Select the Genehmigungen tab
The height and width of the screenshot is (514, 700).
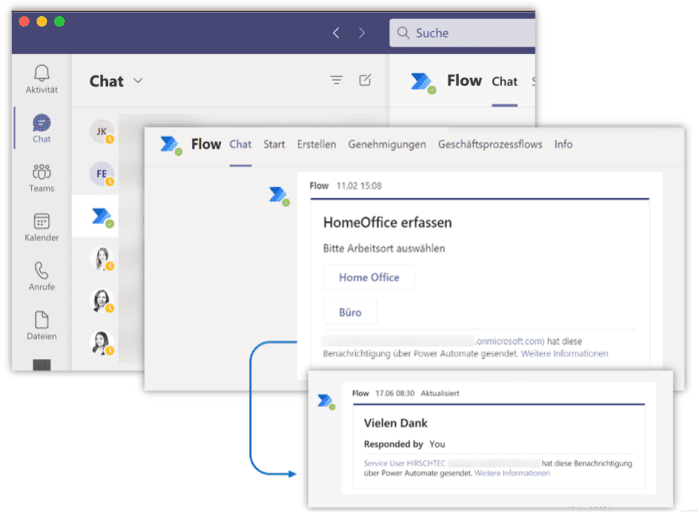pos(387,144)
